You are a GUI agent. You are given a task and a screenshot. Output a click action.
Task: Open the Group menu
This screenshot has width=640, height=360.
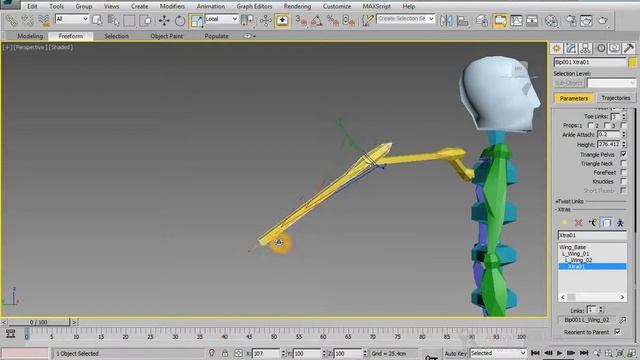pos(84,6)
